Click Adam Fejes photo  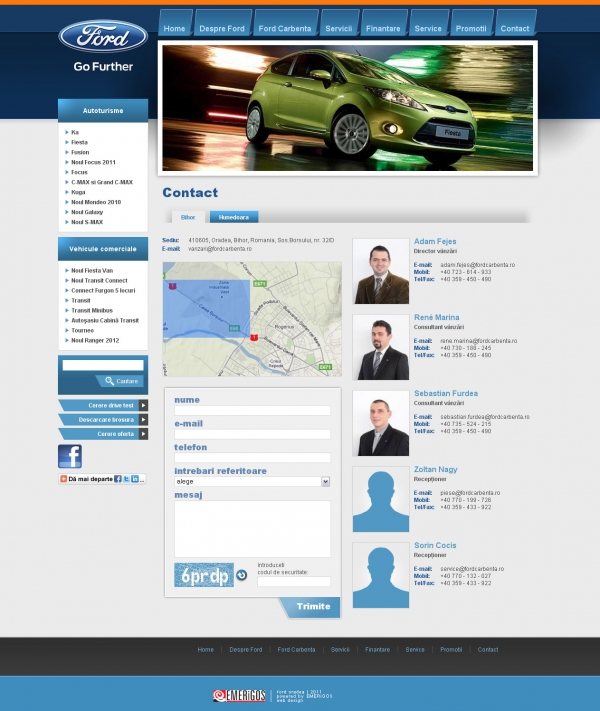click(x=381, y=271)
